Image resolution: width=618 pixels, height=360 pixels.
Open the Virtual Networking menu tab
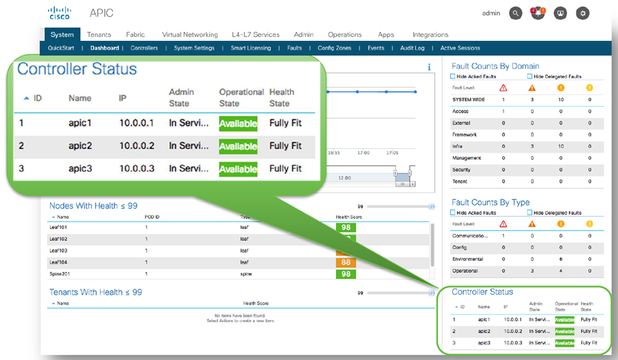point(190,35)
